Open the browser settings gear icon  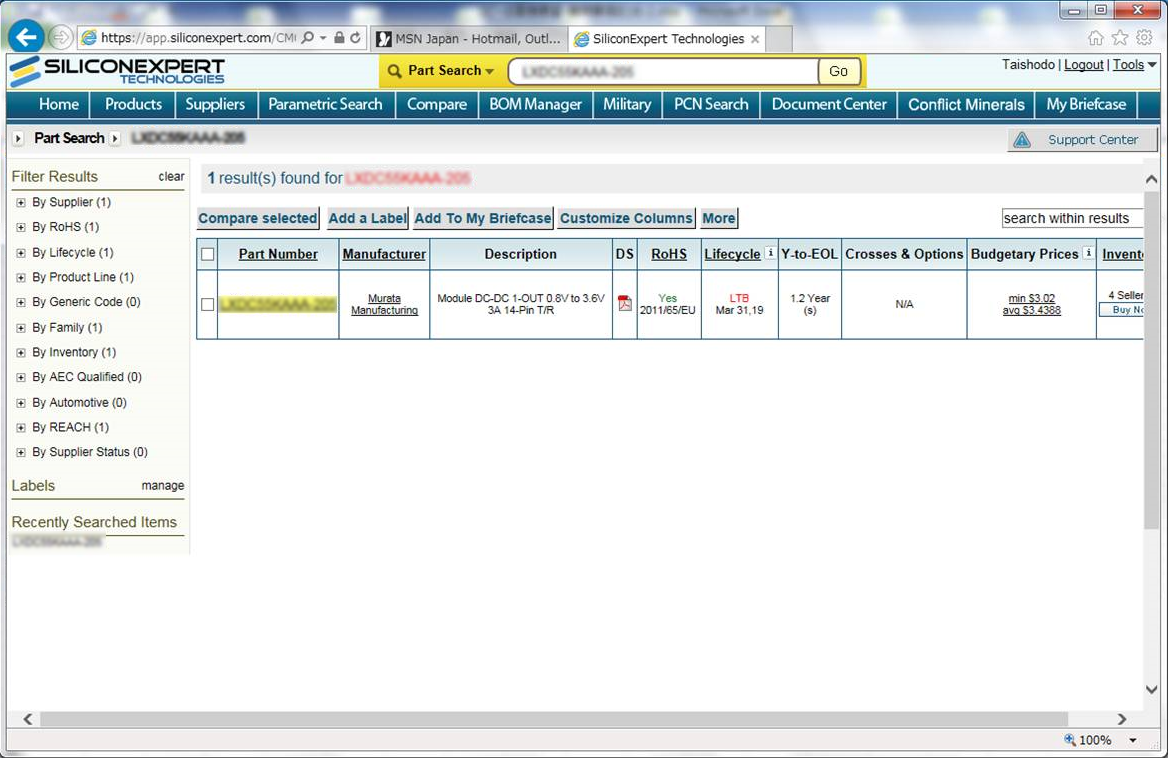pyautogui.click(x=1144, y=38)
